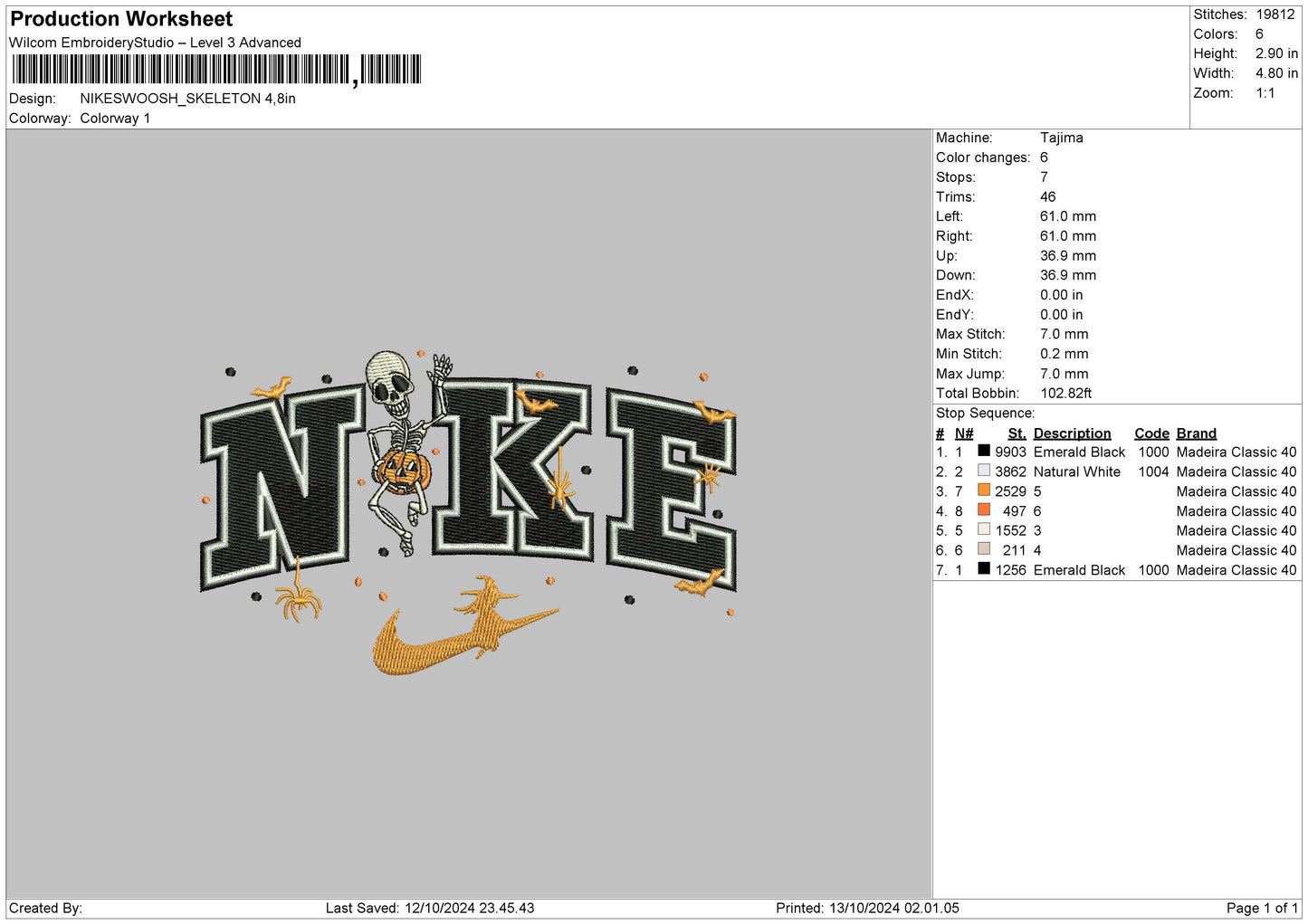The width and height of the screenshot is (1308, 924).
Task: Click the Height value 2.90 in
Action: (x=1276, y=53)
